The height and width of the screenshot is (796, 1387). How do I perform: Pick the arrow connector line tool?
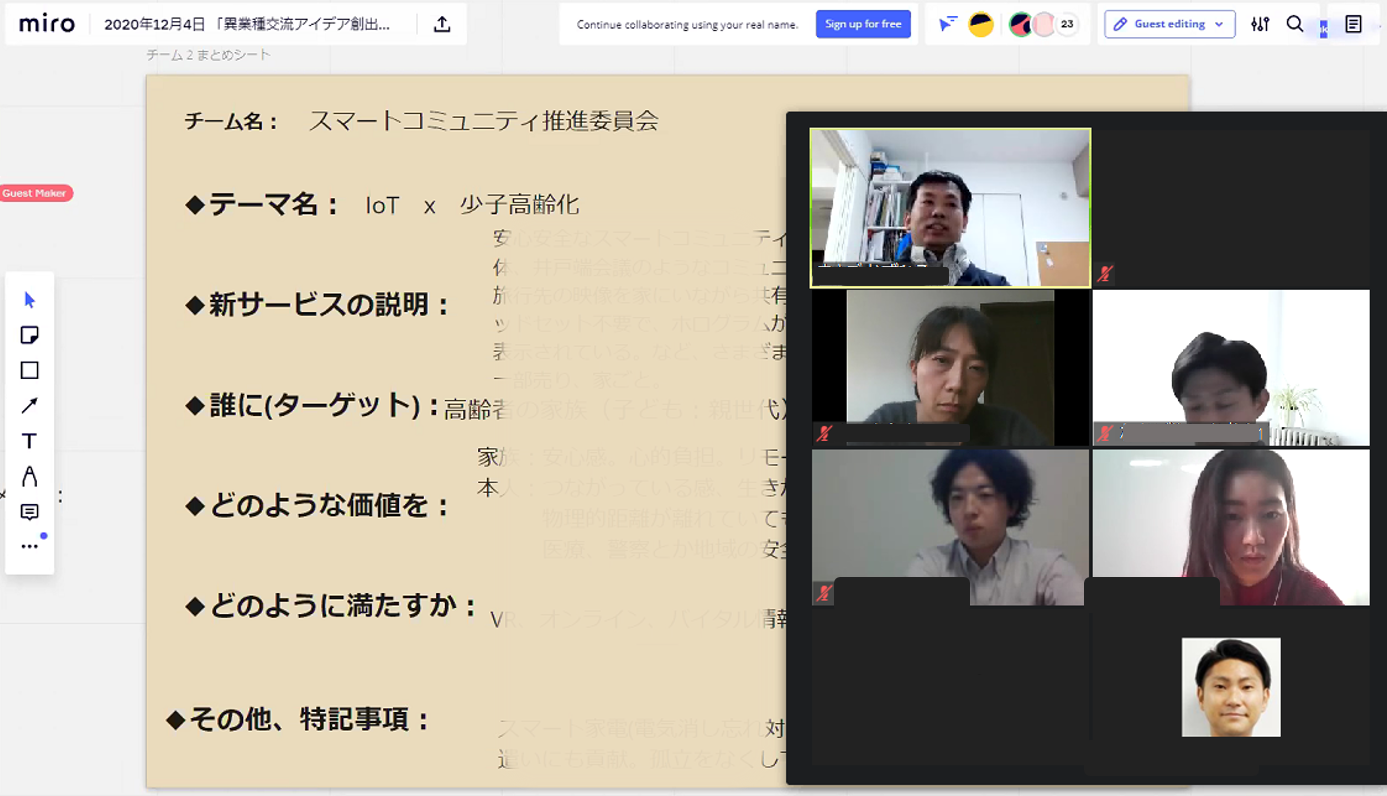(29, 405)
